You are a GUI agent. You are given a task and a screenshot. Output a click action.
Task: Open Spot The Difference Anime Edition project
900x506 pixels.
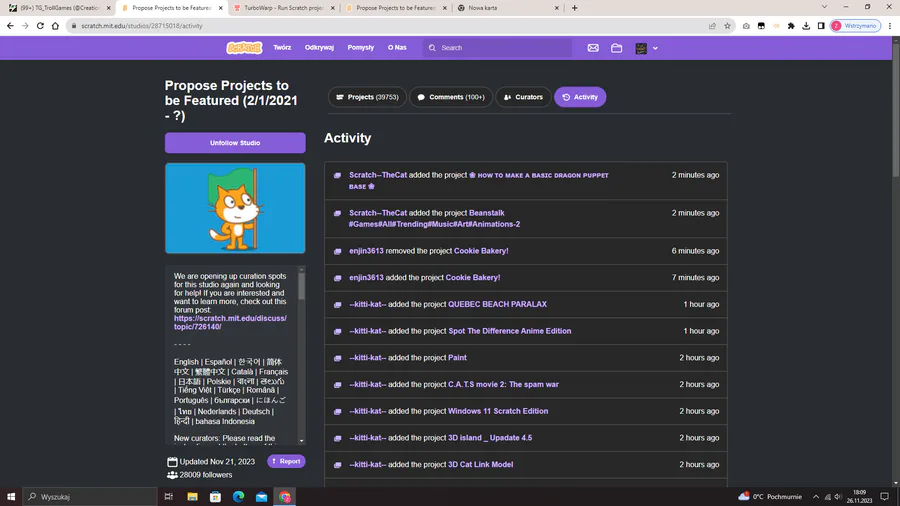tap(510, 331)
